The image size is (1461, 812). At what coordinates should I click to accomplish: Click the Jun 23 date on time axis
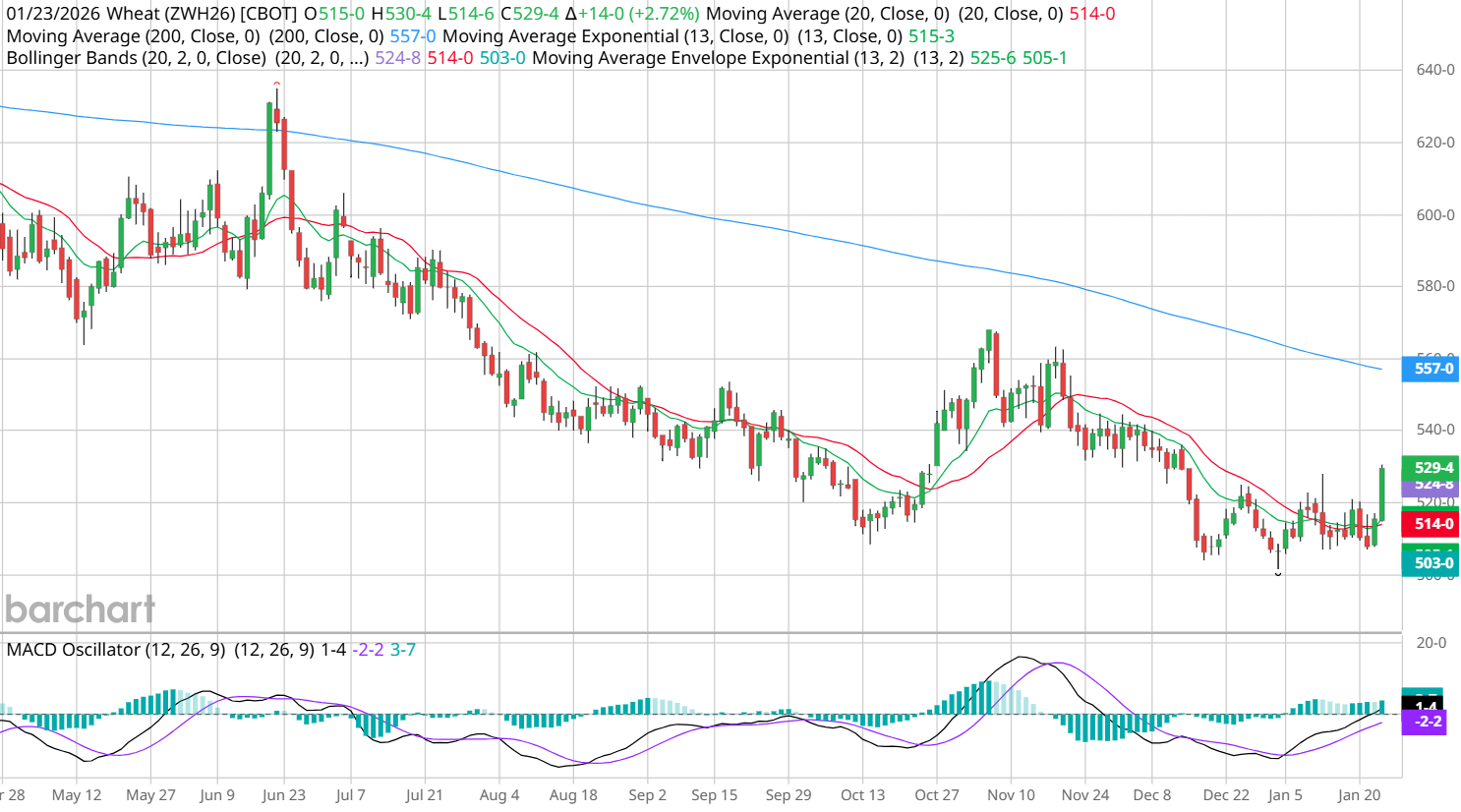(x=283, y=795)
